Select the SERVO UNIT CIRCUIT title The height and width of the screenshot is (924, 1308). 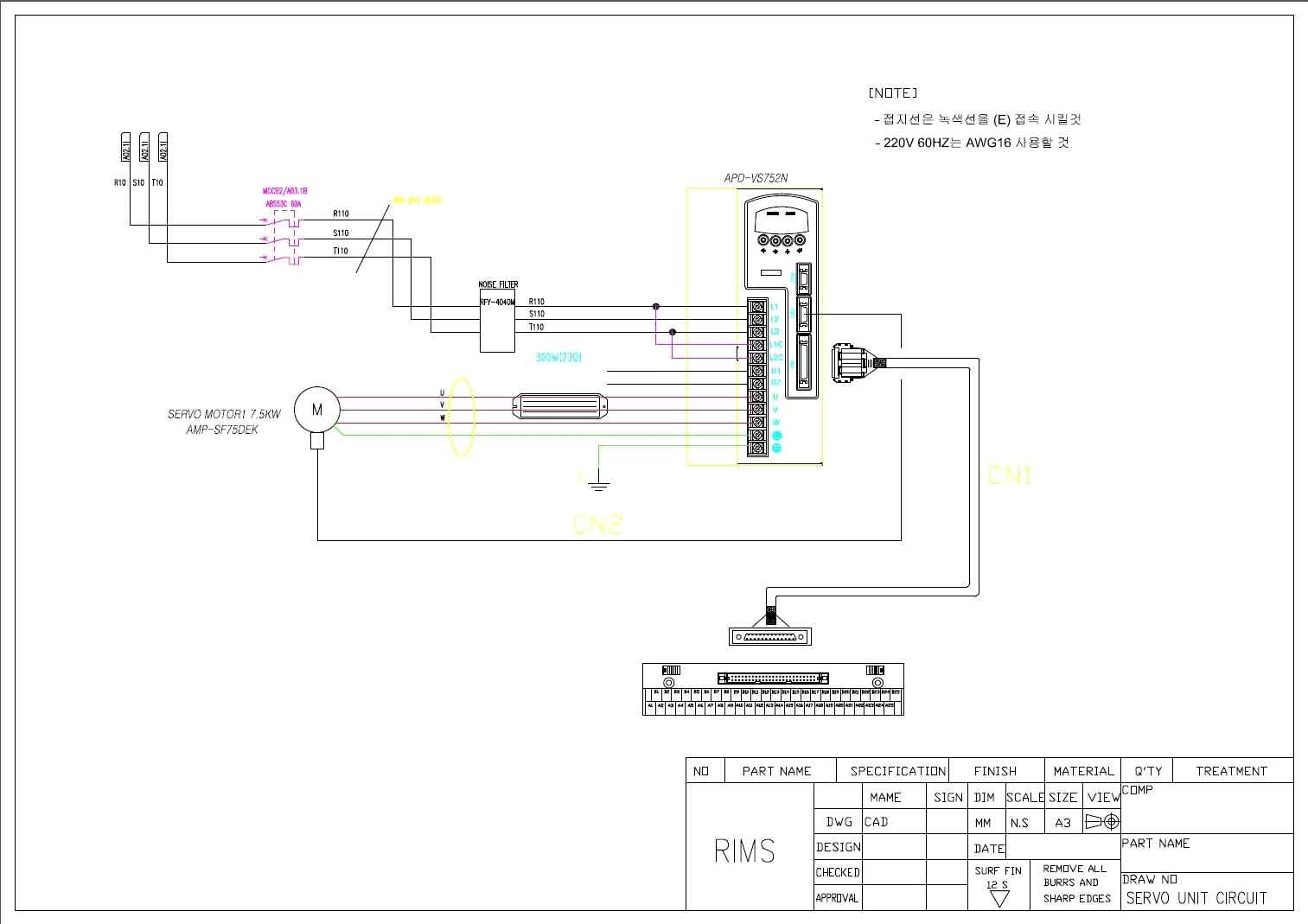coord(1196,898)
